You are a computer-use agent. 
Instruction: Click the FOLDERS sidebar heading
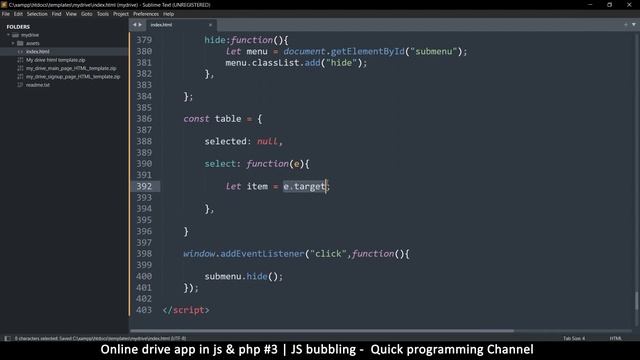click(x=18, y=27)
